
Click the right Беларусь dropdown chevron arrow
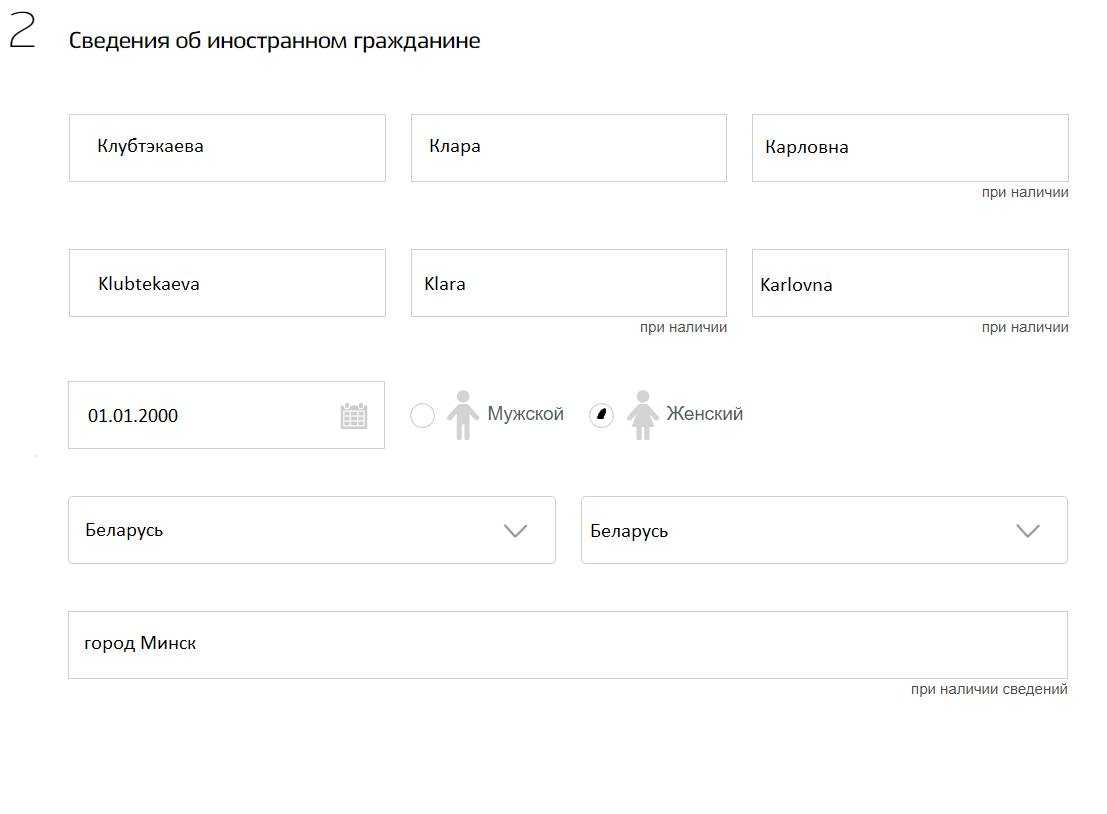pyautogui.click(x=1028, y=531)
